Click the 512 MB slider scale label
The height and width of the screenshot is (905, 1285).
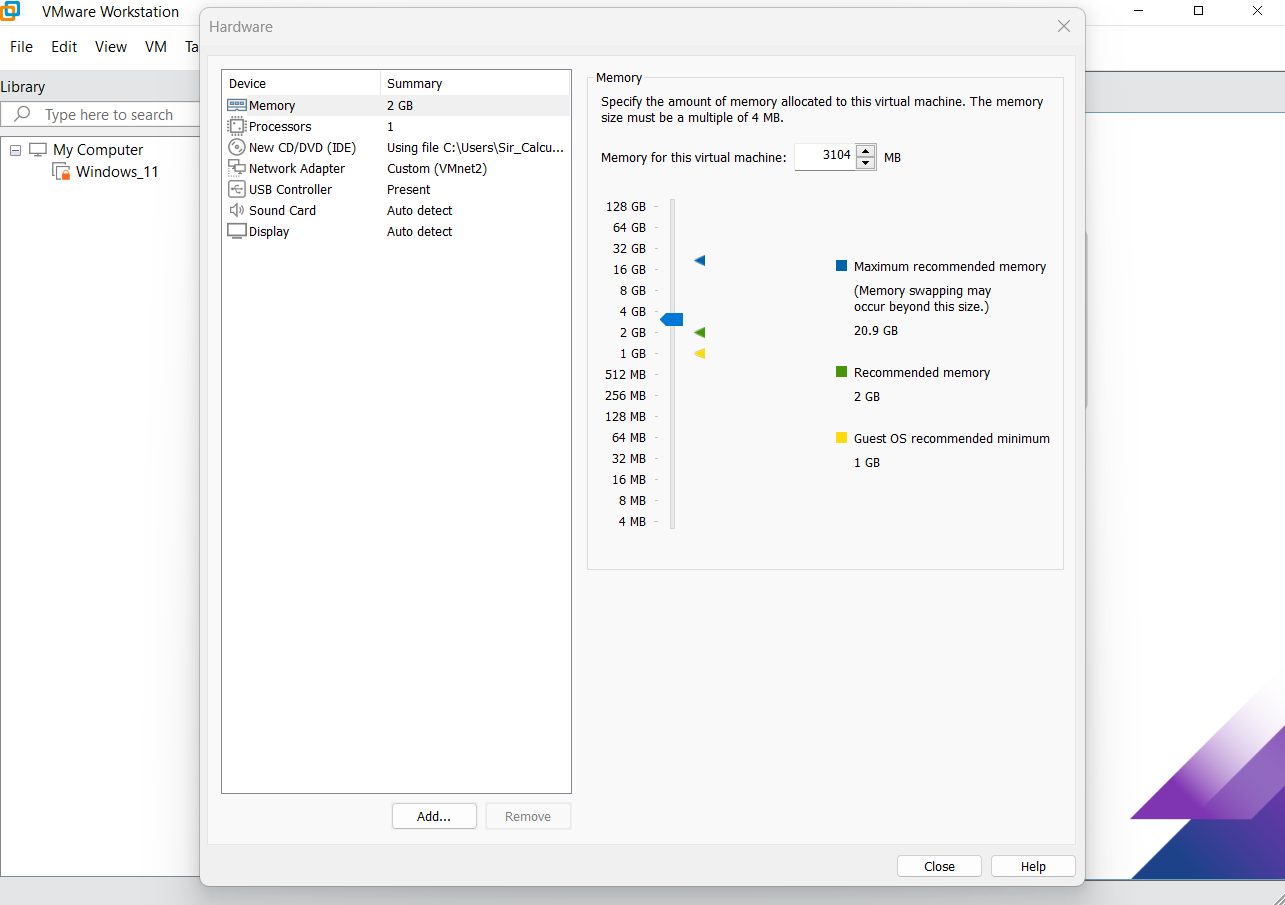[625, 374]
